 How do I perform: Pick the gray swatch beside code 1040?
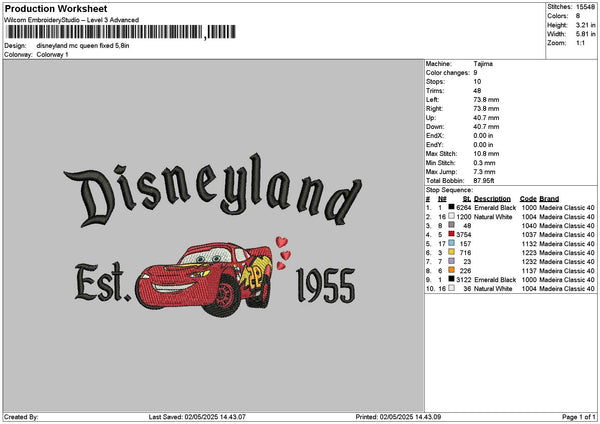(x=452, y=225)
